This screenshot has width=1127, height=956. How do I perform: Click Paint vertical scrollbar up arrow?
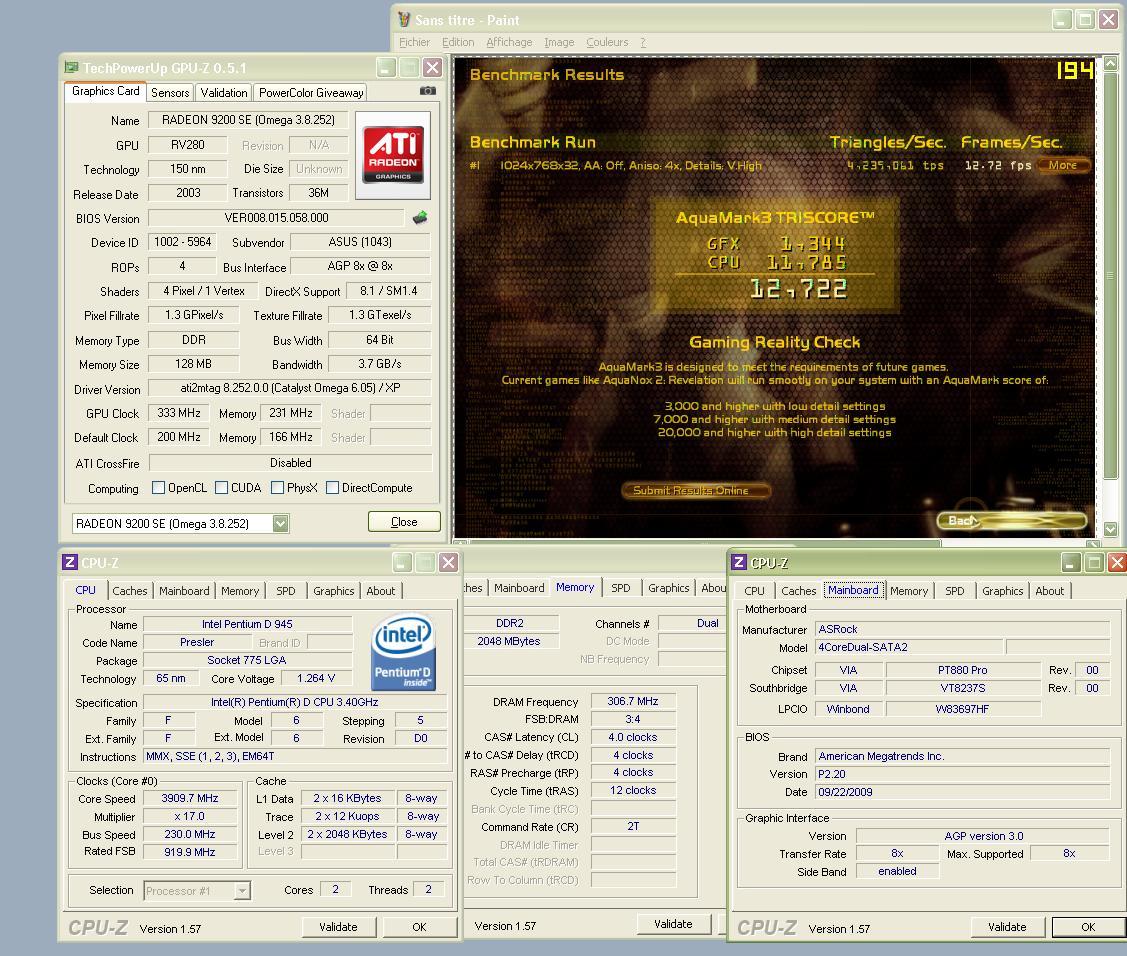(x=1110, y=63)
